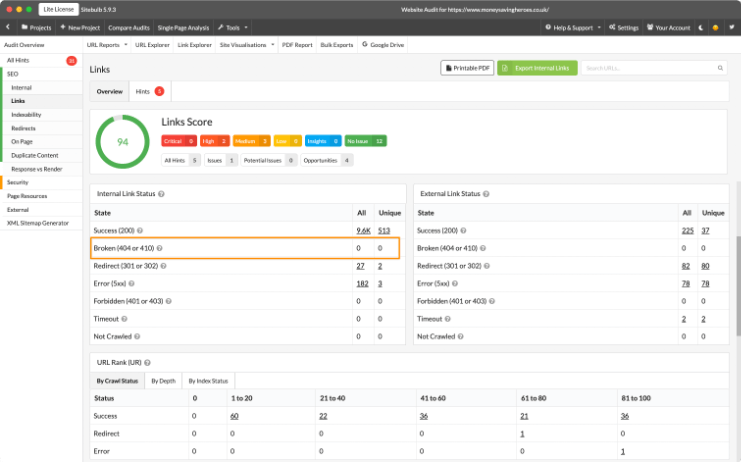741x462 pixels.
Task: Open the URL Reports dropdown
Action: click(109, 45)
